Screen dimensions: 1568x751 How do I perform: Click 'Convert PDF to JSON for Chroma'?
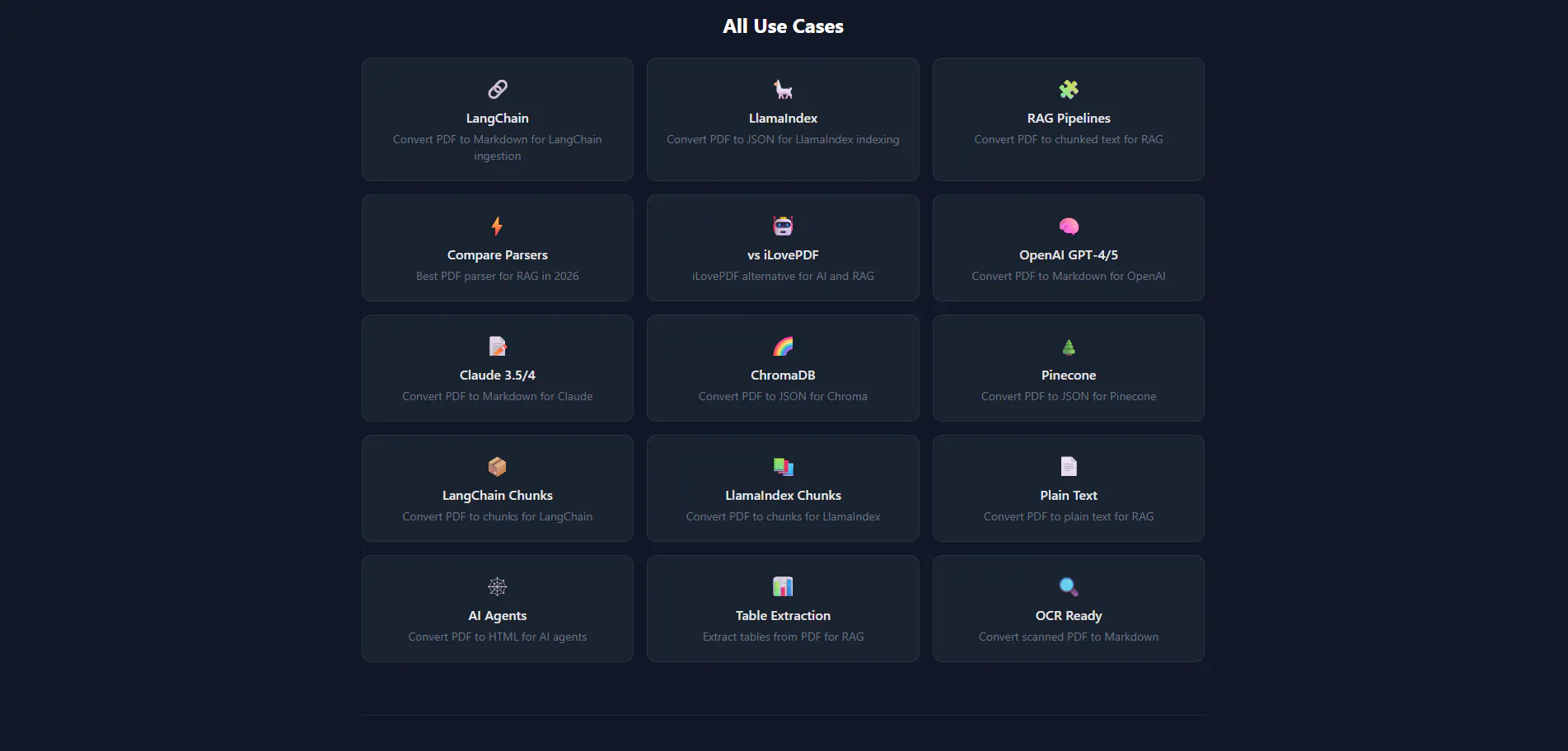coord(783,397)
